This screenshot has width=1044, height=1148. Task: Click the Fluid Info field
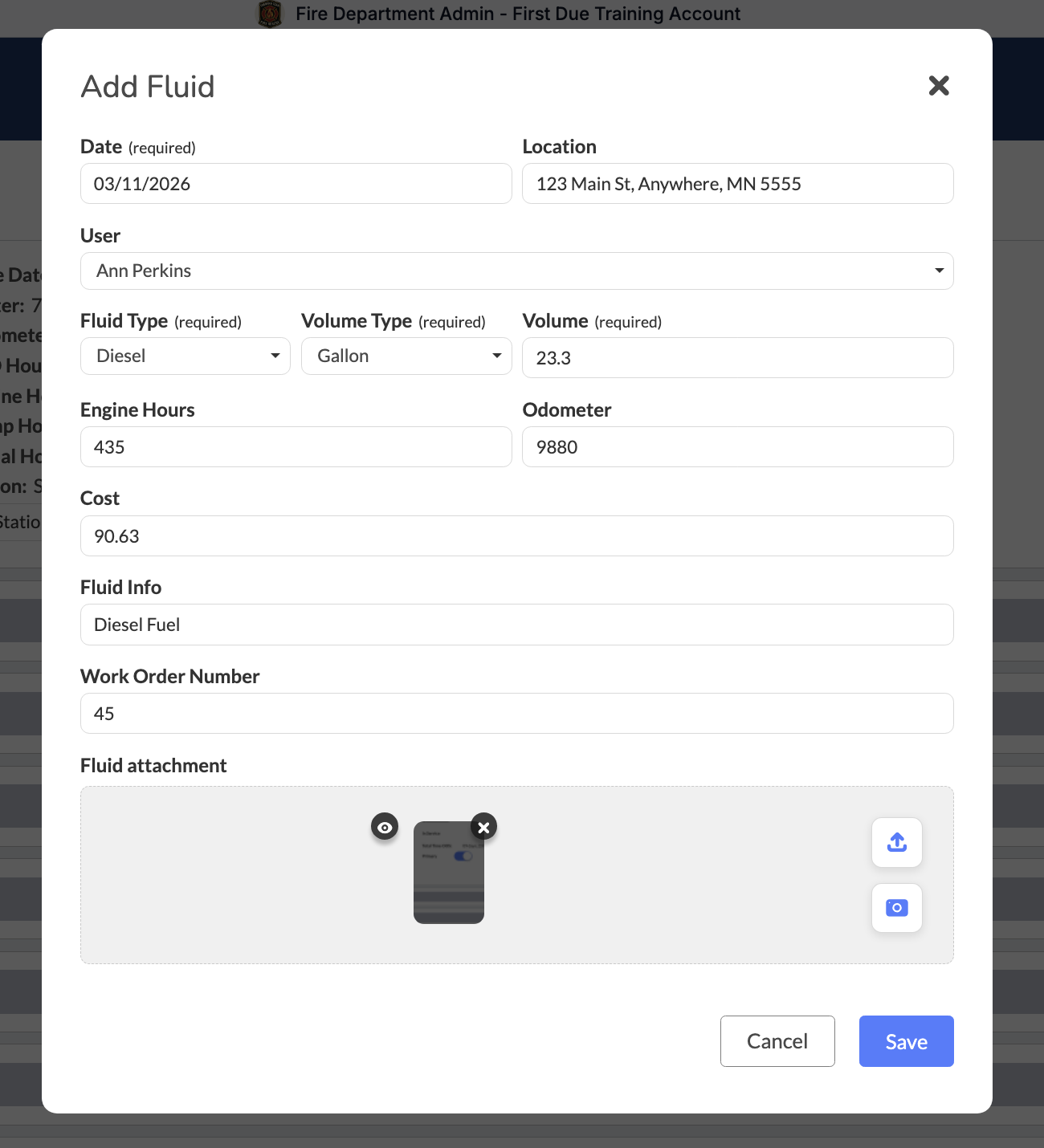(x=517, y=625)
